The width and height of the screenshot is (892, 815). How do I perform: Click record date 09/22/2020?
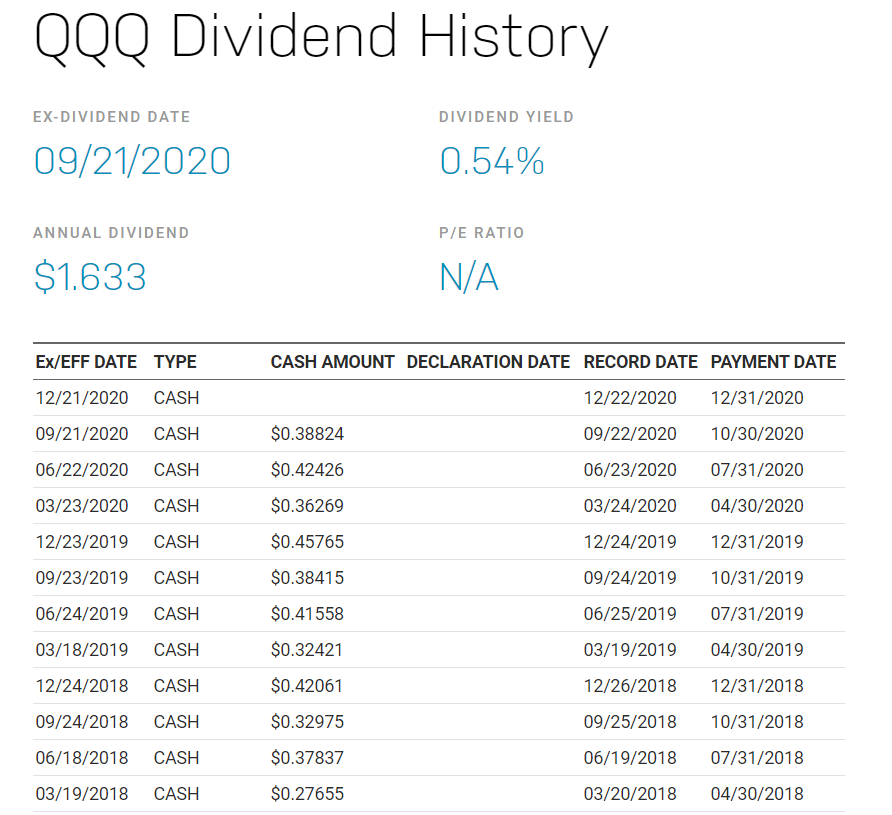[x=630, y=434]
